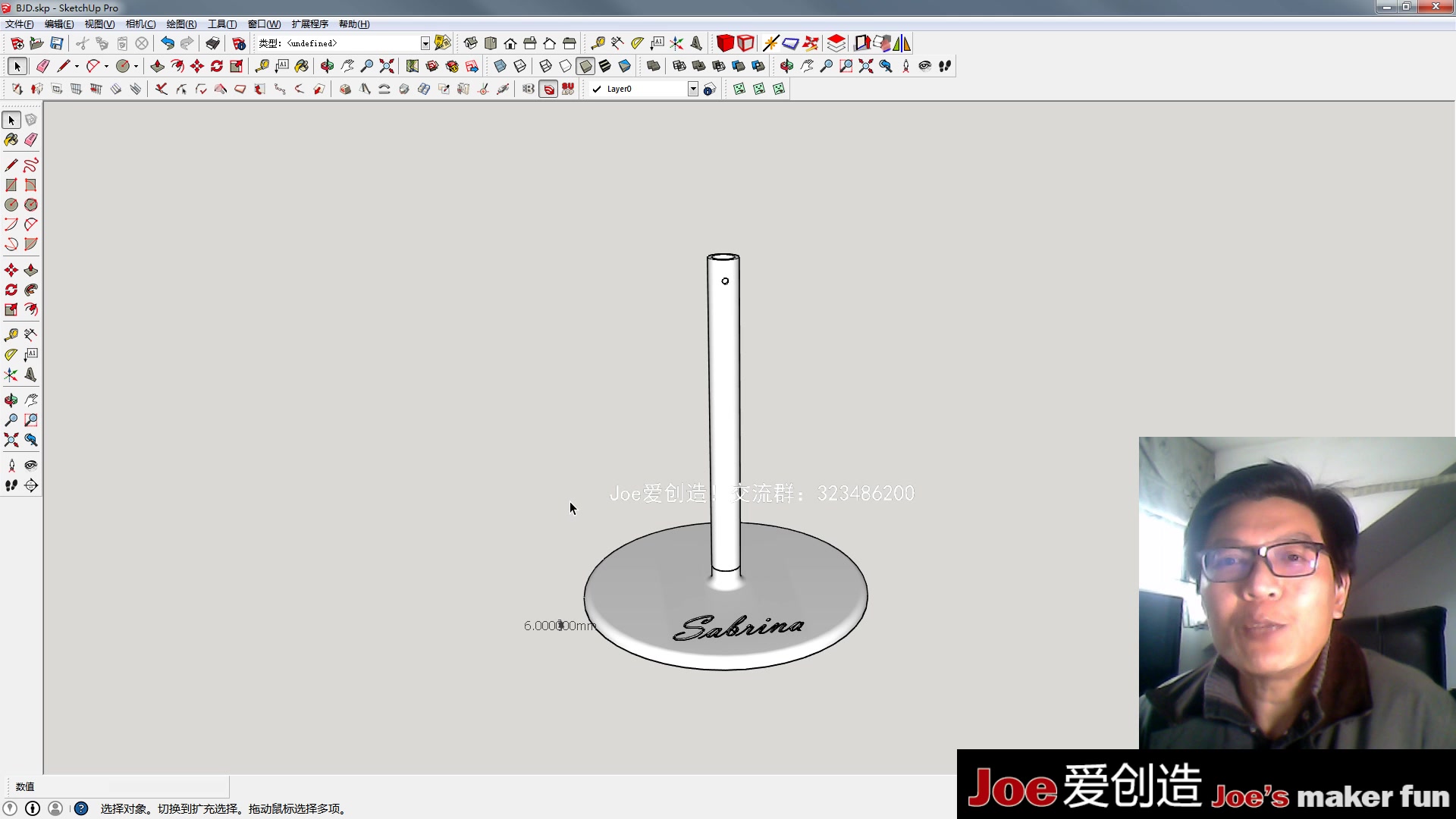Toggle Monochrome face style
1456x819 pixels.
pos(625,66)
